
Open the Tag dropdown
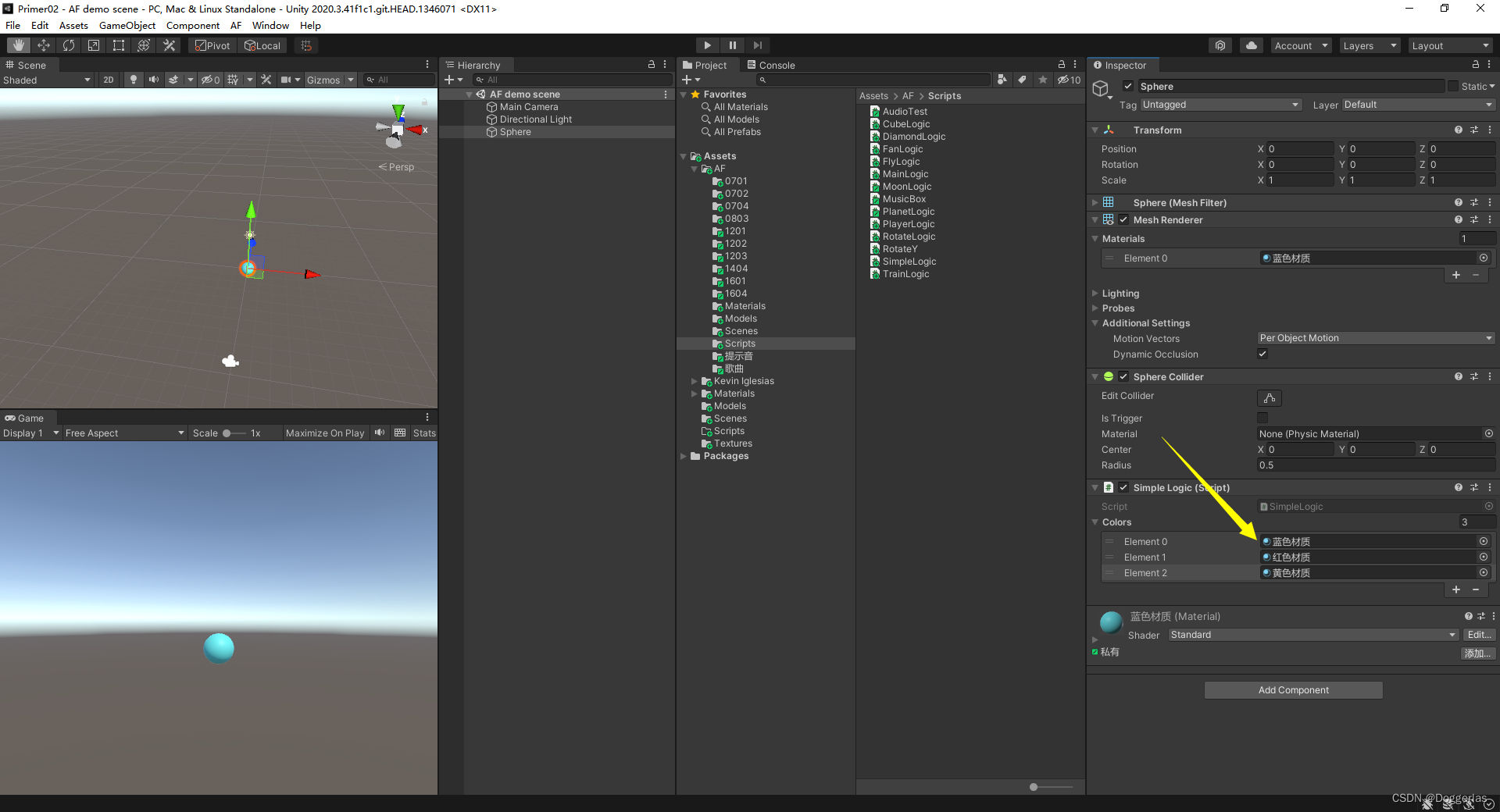point(1221,105)
